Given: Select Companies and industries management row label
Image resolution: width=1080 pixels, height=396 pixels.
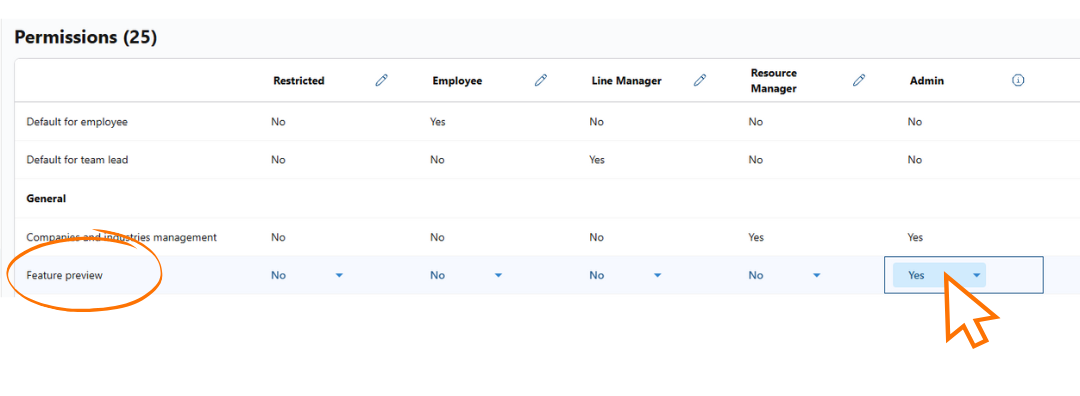Looking at the screenshot, I should (x=121, y=237).
